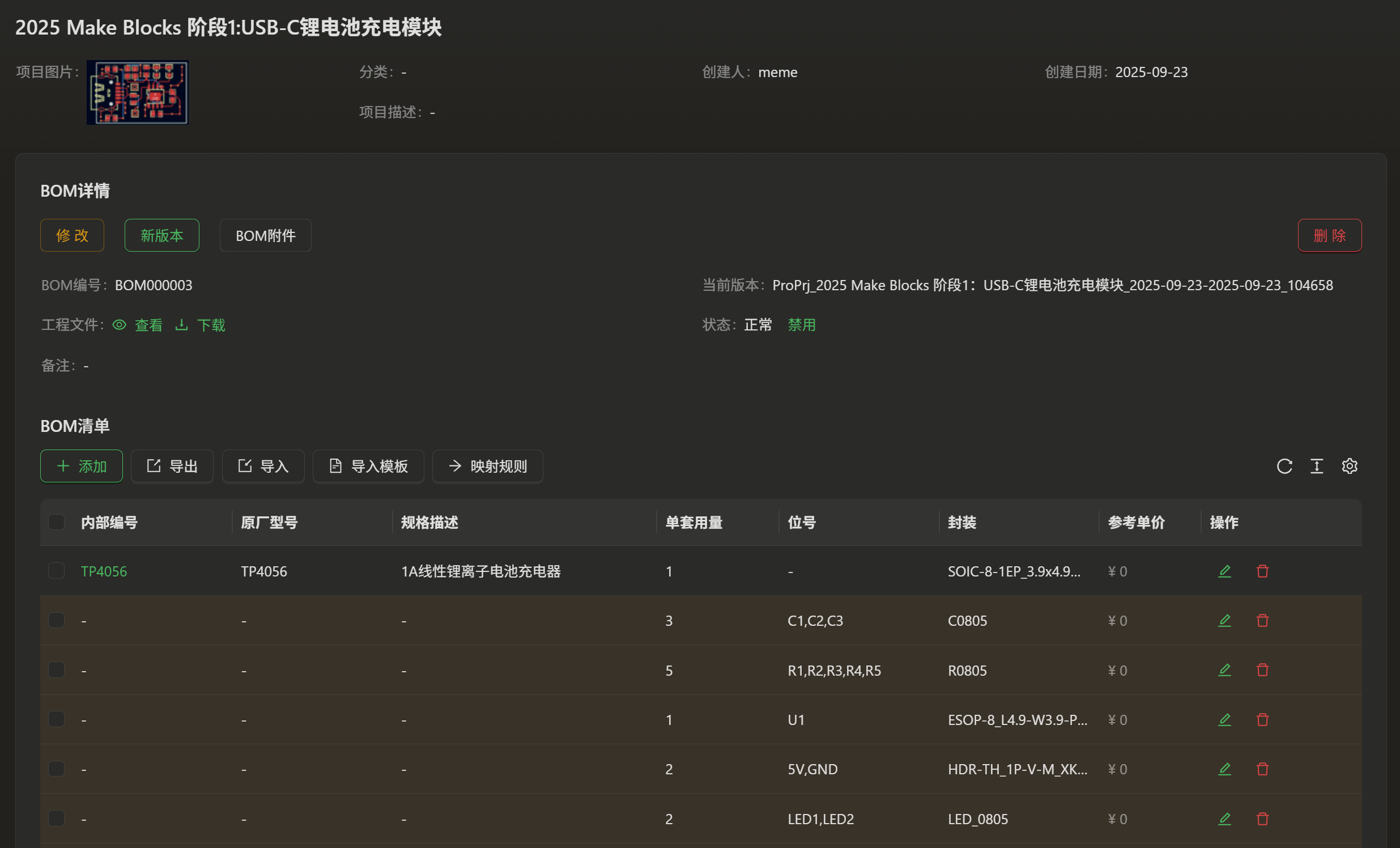Edit the TP4056 row with pencil icon
Screen dimensions: 1400x848
[x=1224, y=571]
